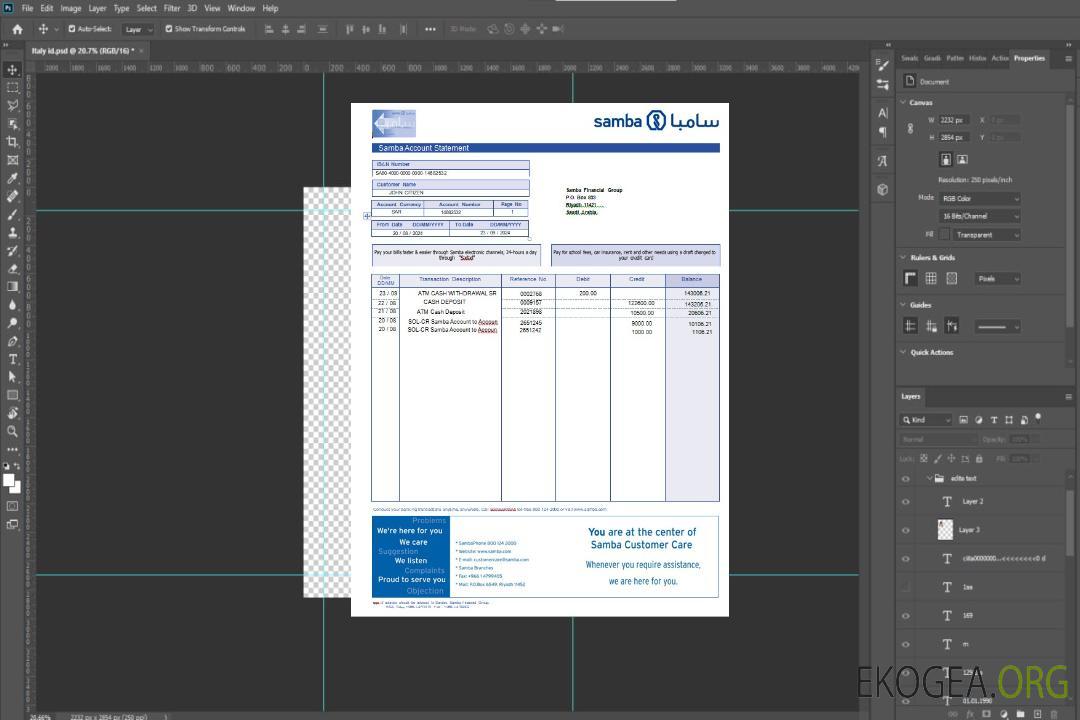
Task: Select the Brush tool
Action: point(12,215)
